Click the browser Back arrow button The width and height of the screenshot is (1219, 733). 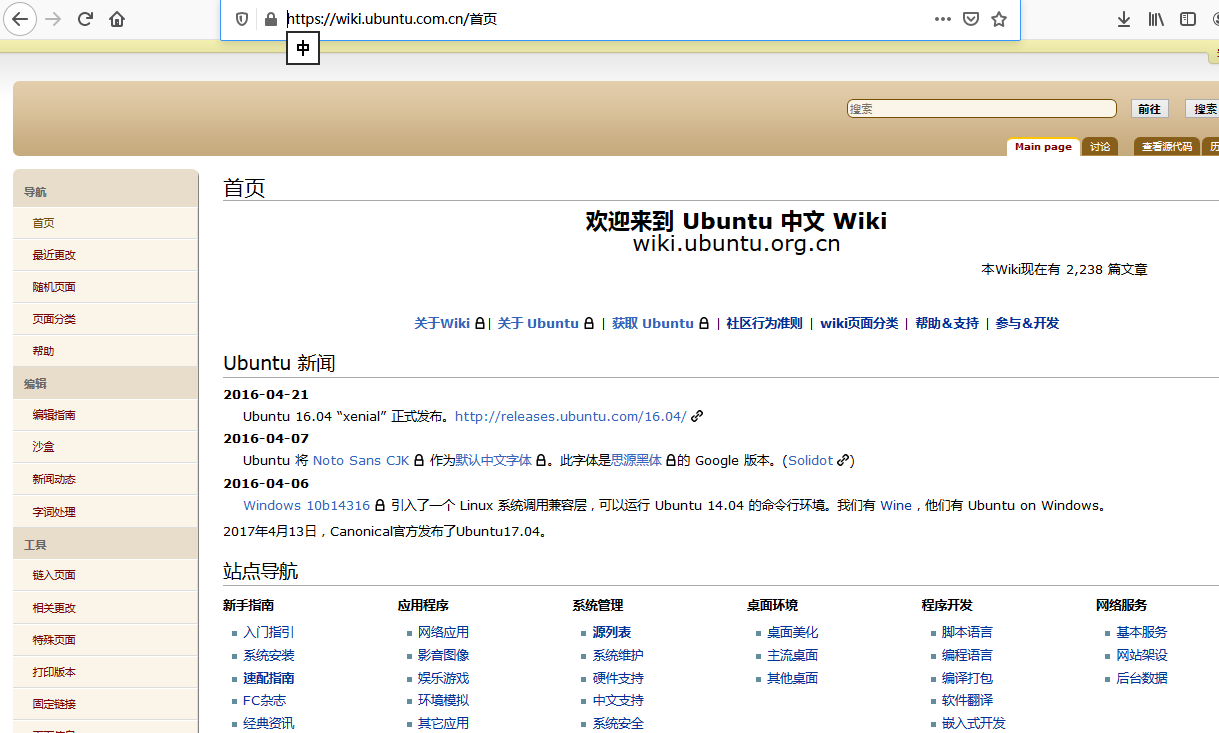click(21, 19)
